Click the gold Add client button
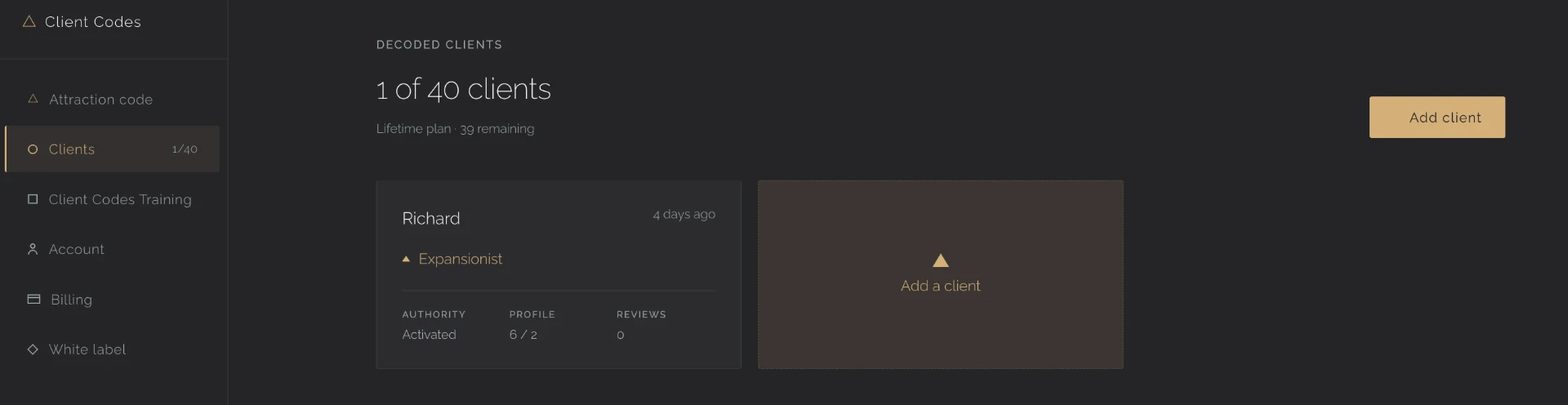 [1437, 118]
